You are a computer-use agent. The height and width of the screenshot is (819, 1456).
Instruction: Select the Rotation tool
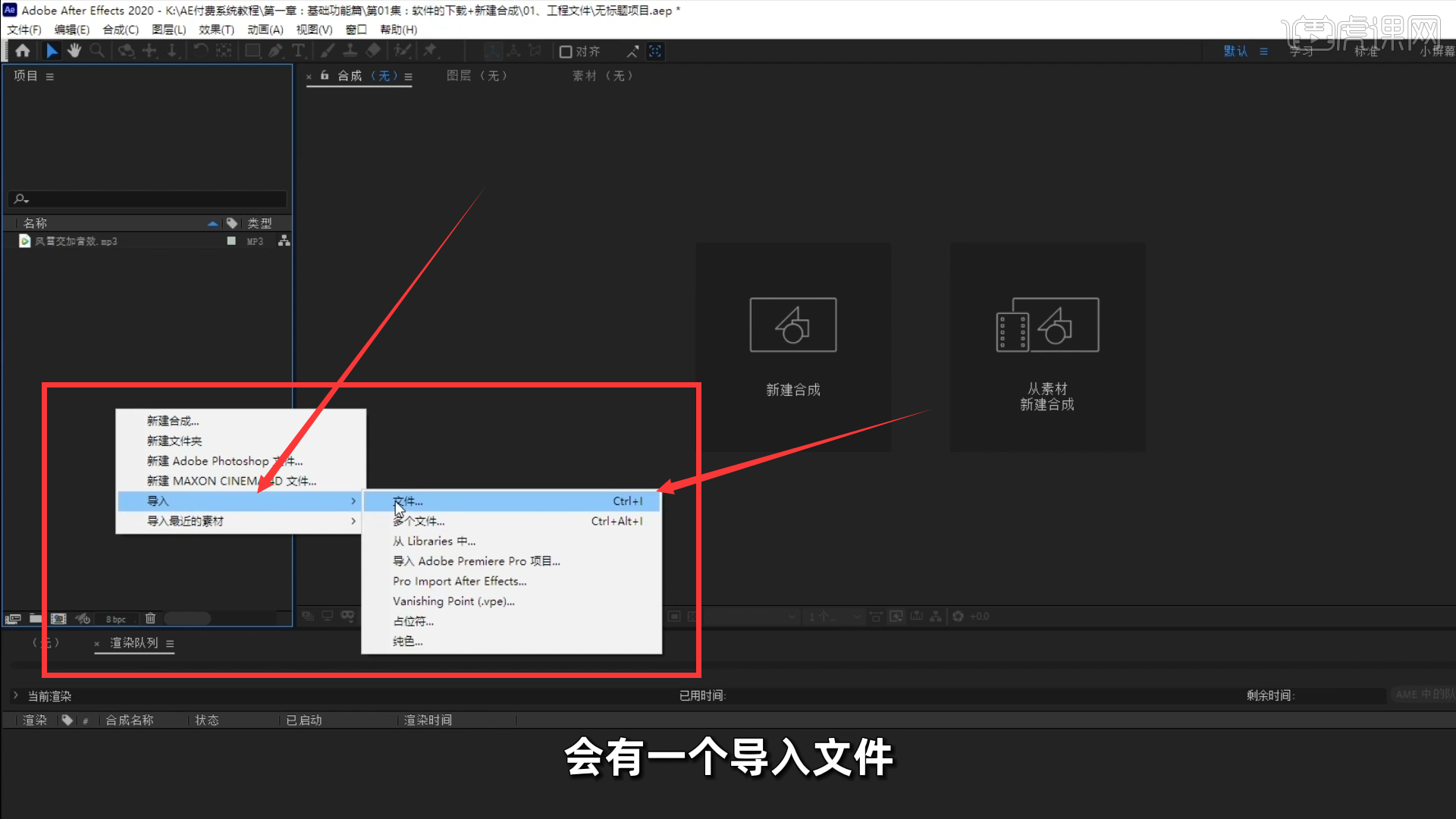[x=201, y=51]
